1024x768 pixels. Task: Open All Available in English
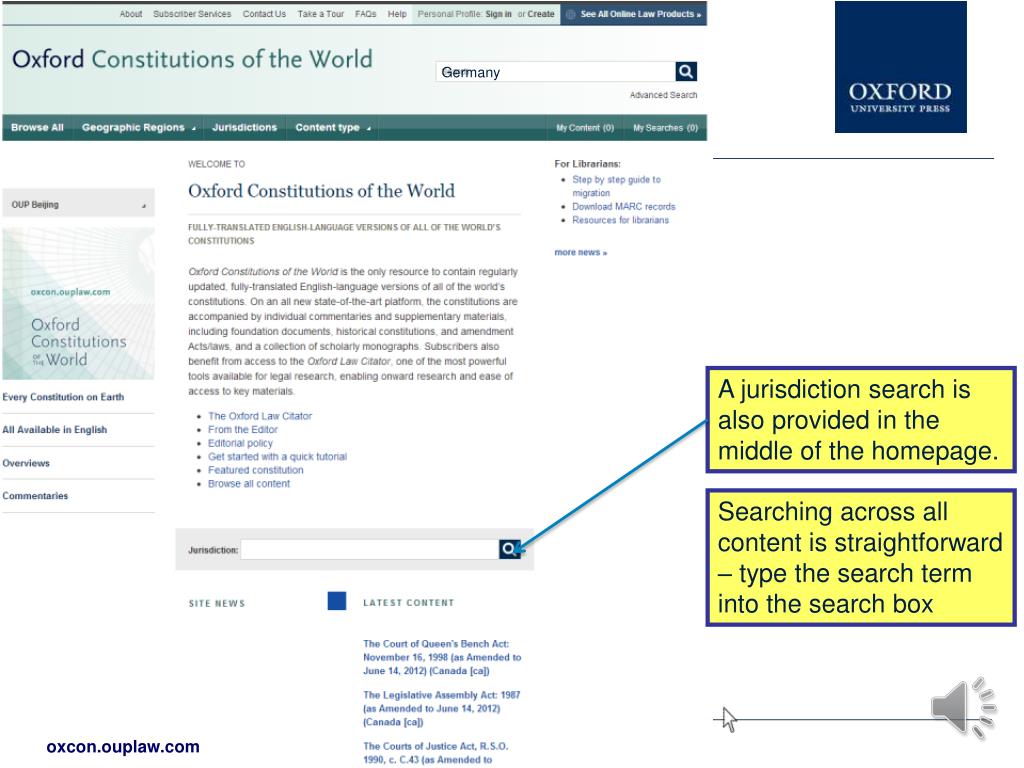click(x=55, y=430)
